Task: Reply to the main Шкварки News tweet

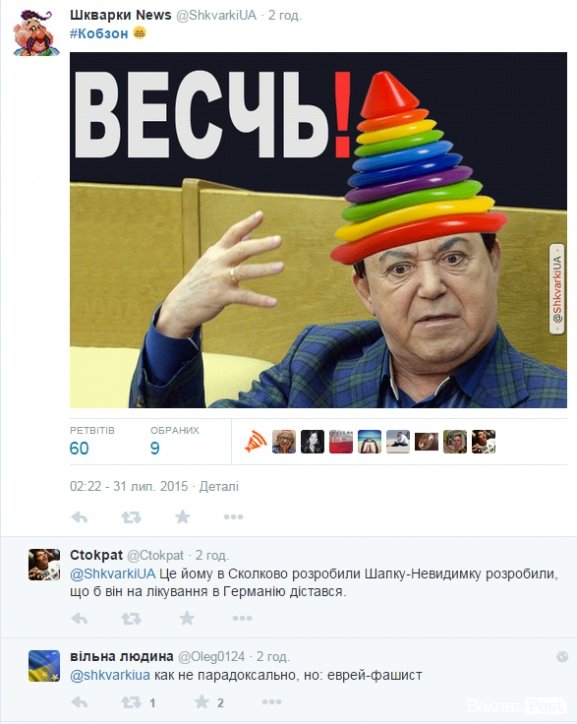Action: click(79, 517)
